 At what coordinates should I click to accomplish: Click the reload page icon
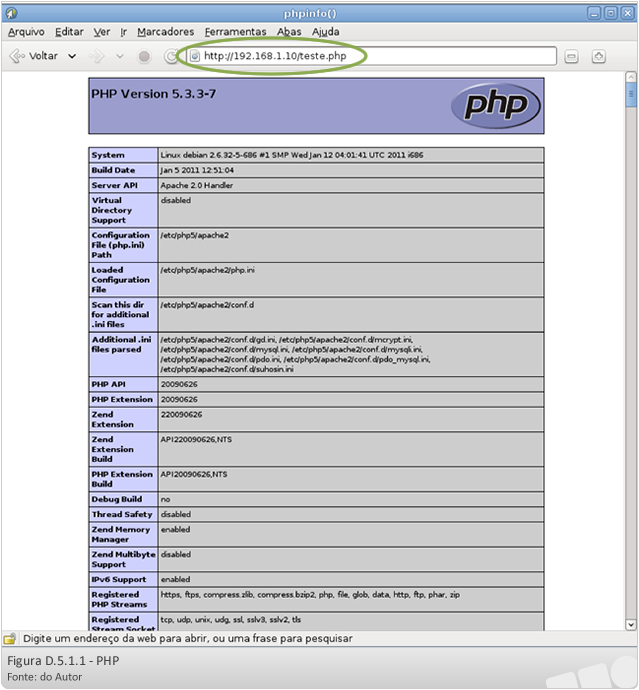[x=170, y=56]
